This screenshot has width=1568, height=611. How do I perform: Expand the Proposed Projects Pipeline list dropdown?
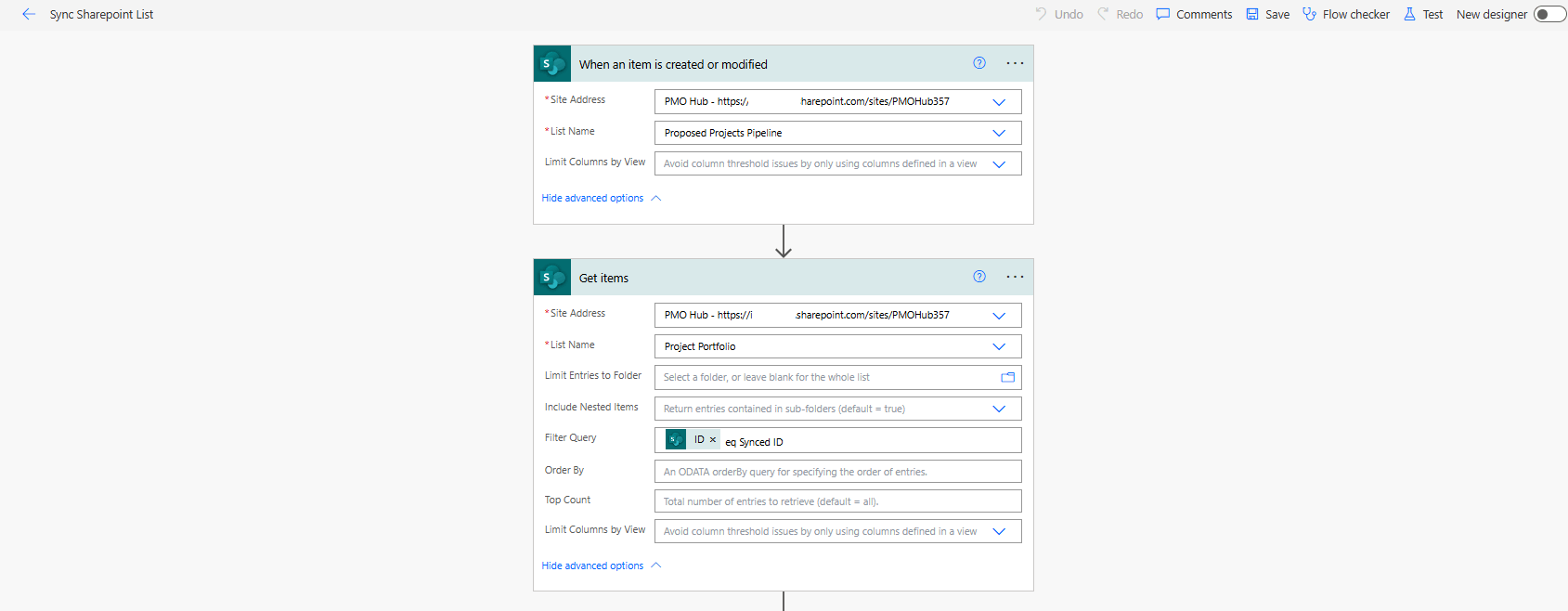(999, 134)
